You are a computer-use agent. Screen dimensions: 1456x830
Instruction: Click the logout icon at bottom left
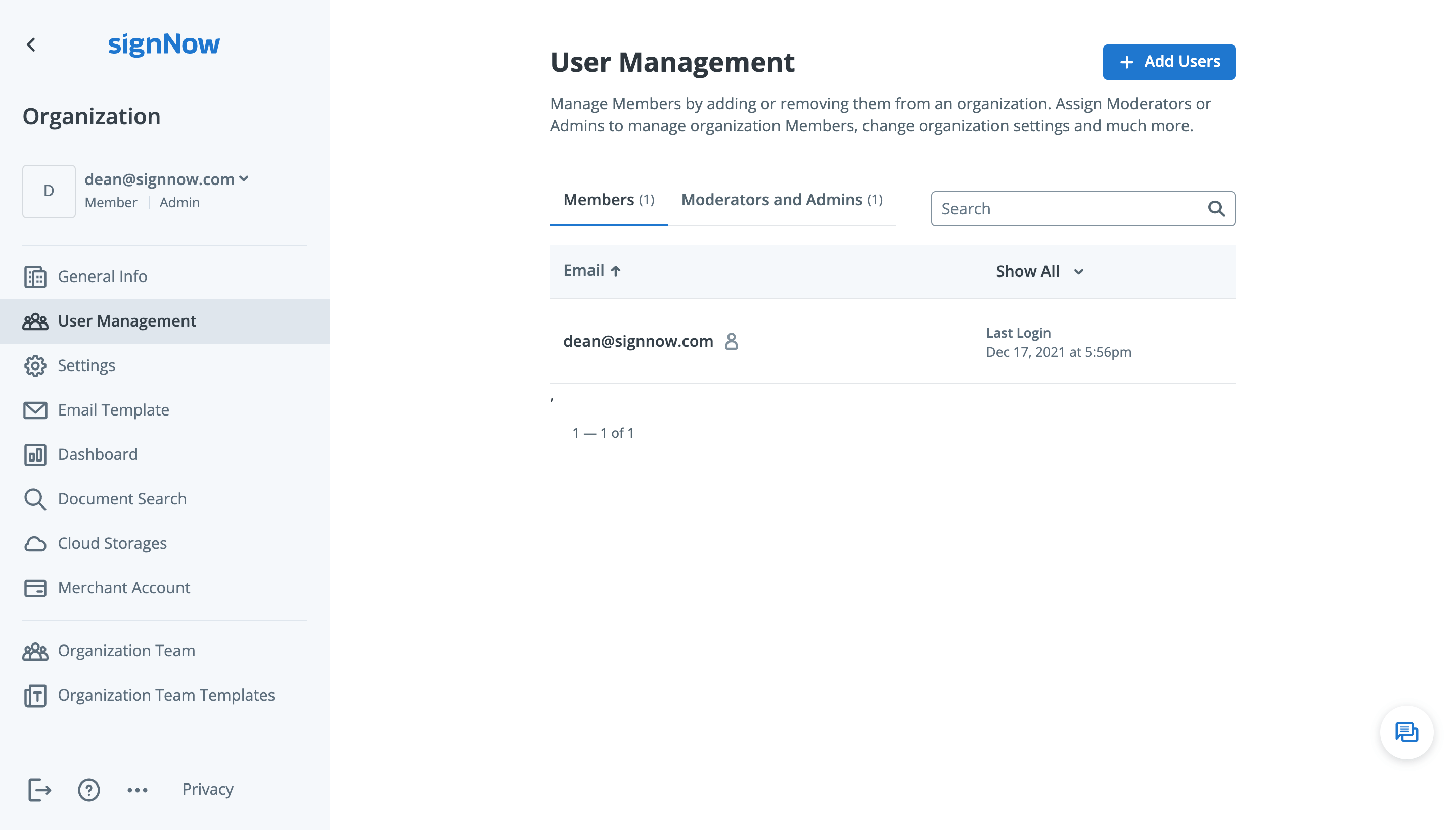coord(39,790)
